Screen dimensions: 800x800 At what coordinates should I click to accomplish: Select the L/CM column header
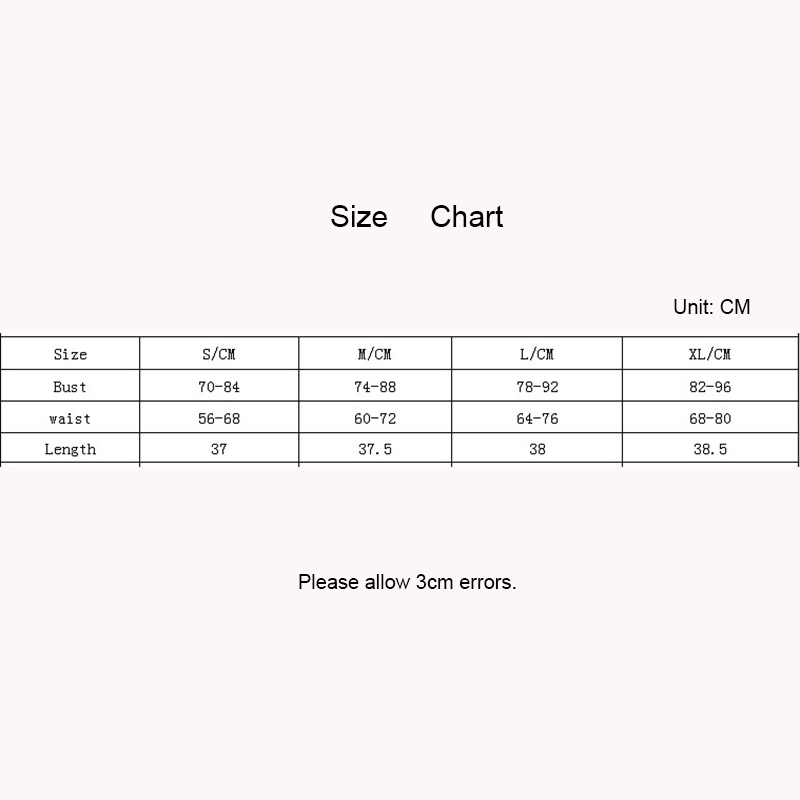pos(537,354)
